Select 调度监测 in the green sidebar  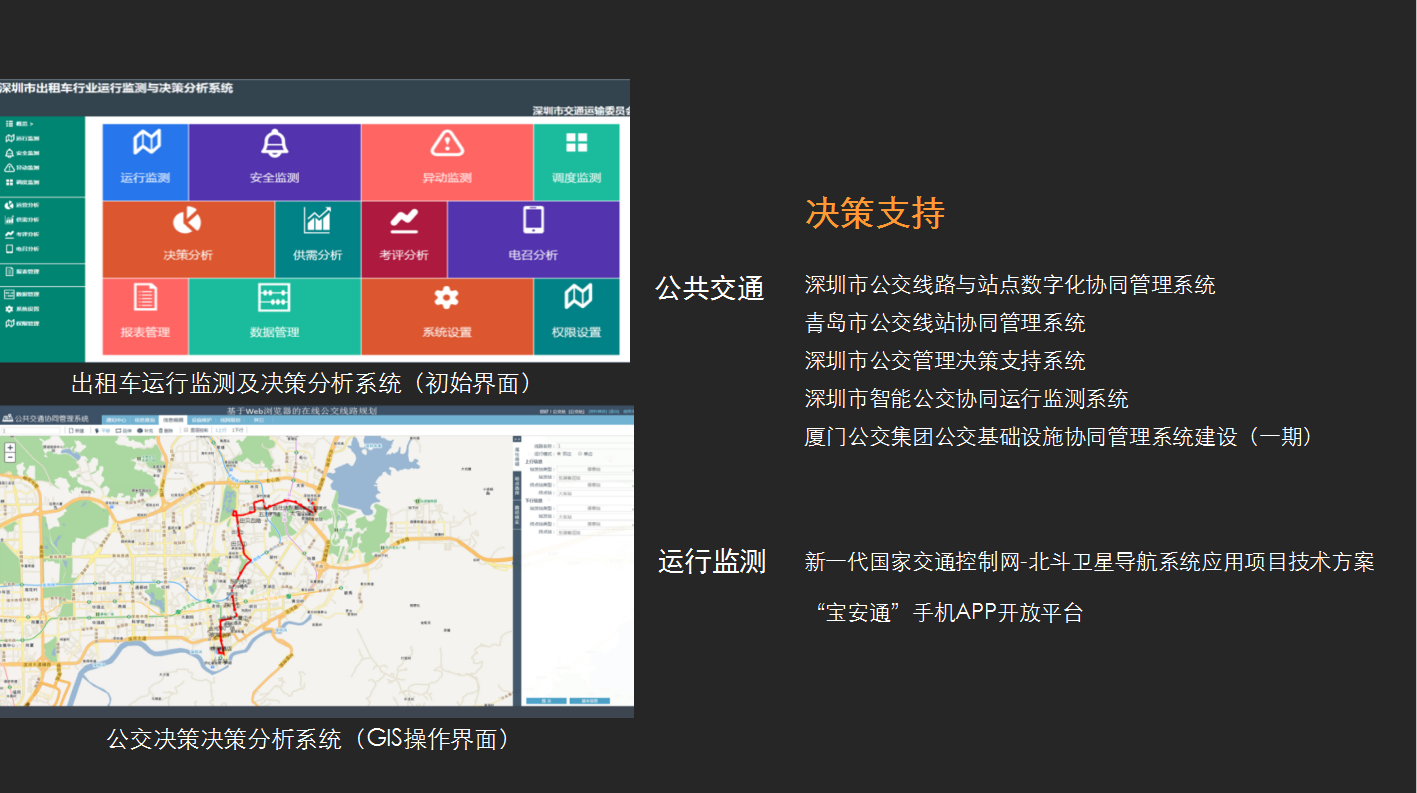coord(22,182)
